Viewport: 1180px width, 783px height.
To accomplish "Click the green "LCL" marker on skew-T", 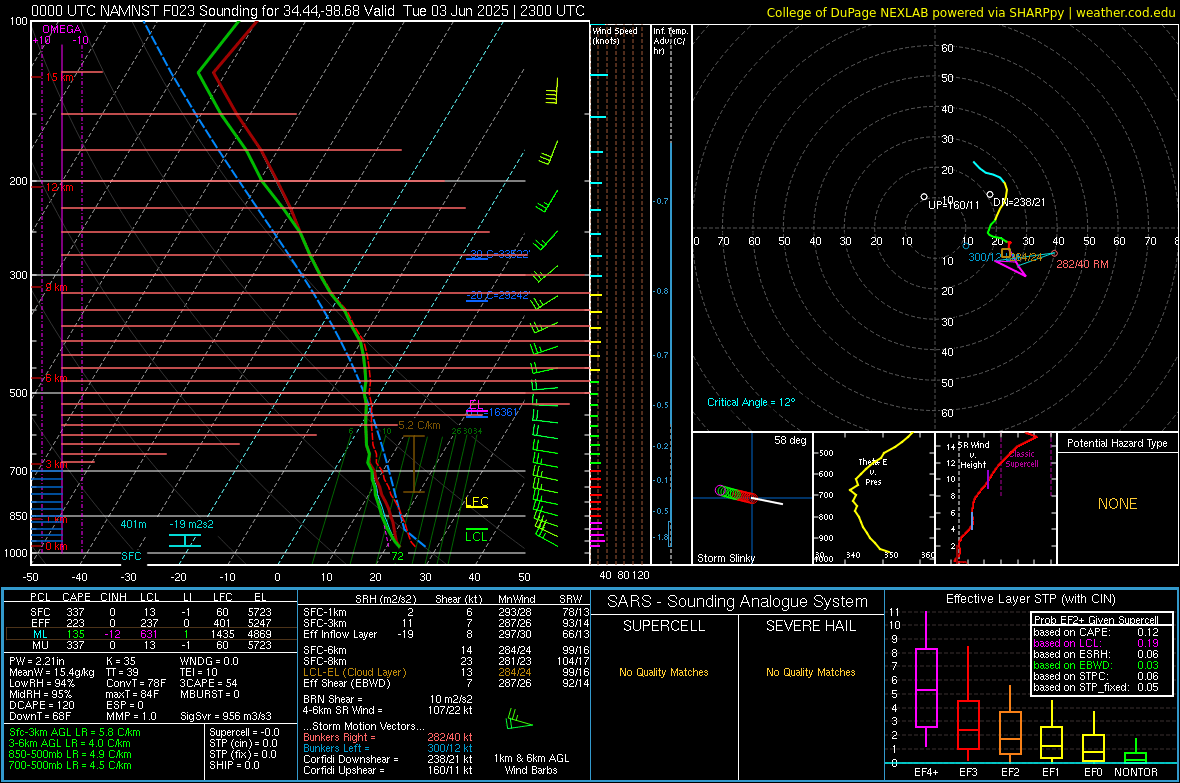I will point(476,536).
